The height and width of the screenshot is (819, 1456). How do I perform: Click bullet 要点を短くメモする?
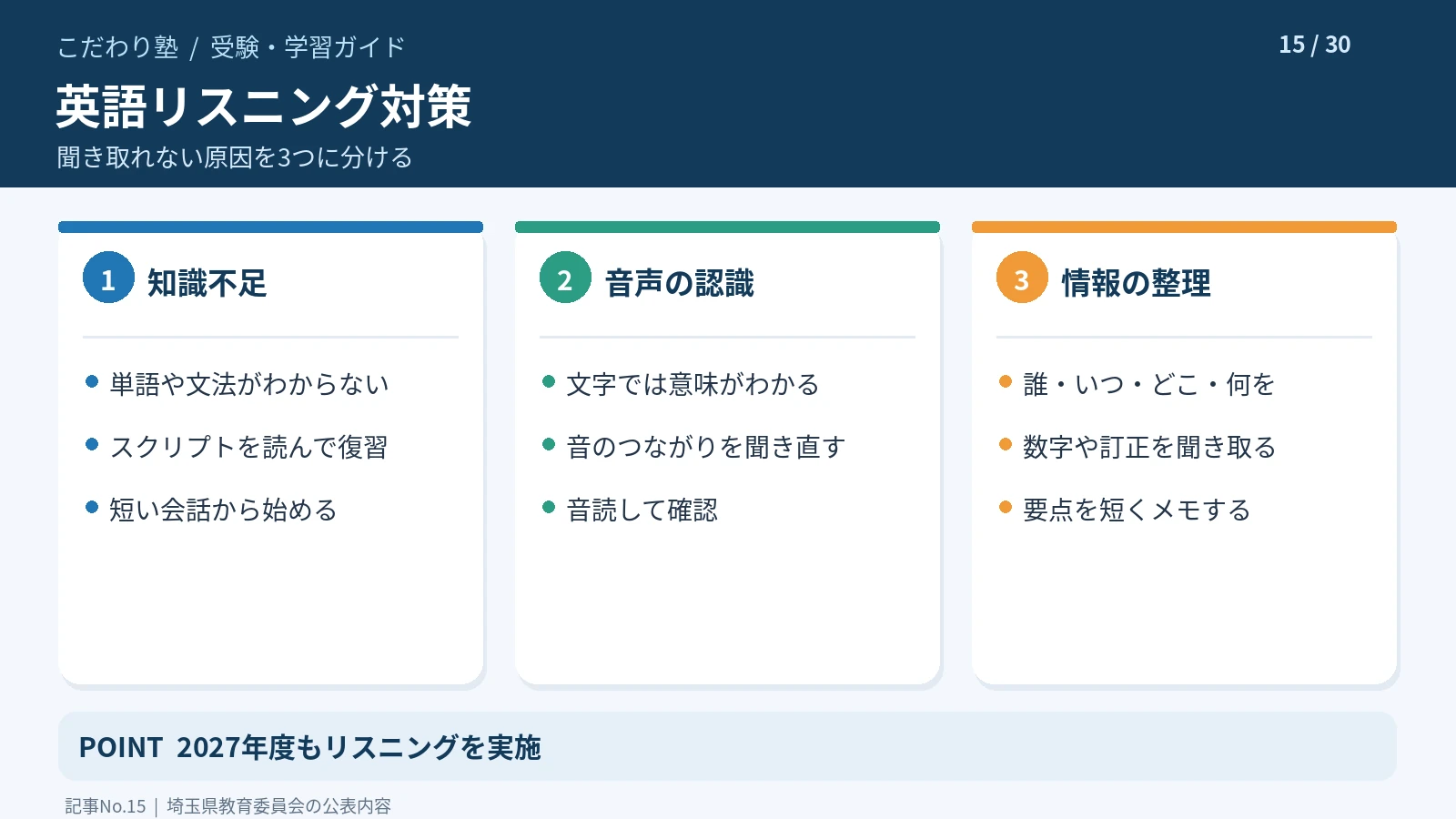tap(1137, 511)
